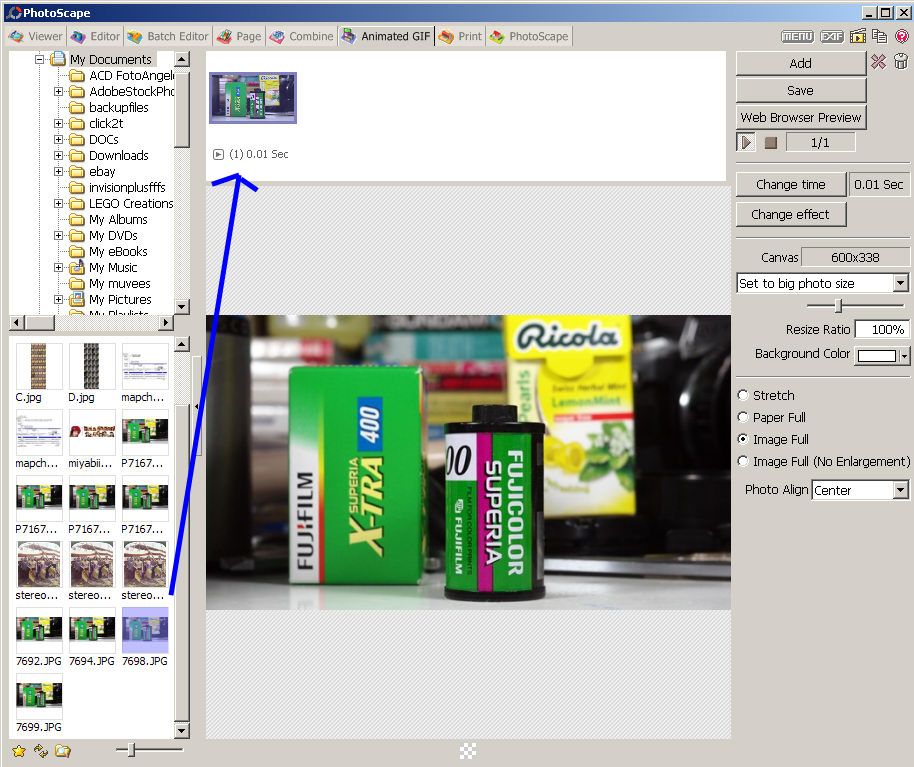Click the file list scroll down arrow
Viewport: 914px width, 767px height.
coord(182,730)
